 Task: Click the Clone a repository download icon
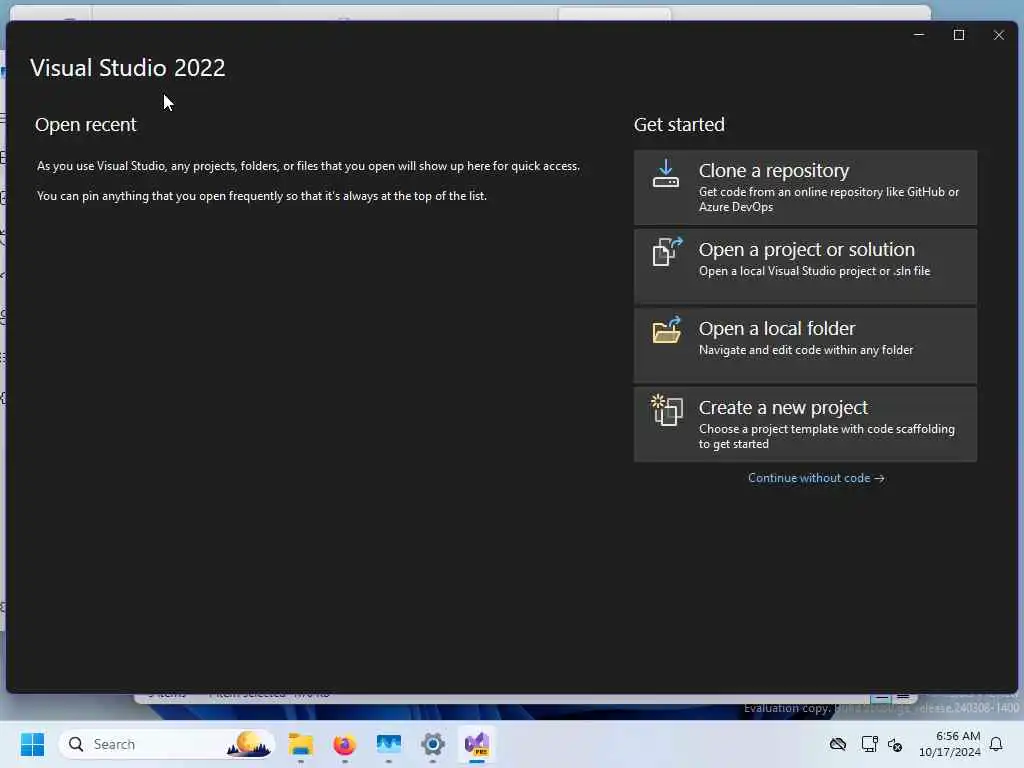pyautogui.click(x=665, y=174)
